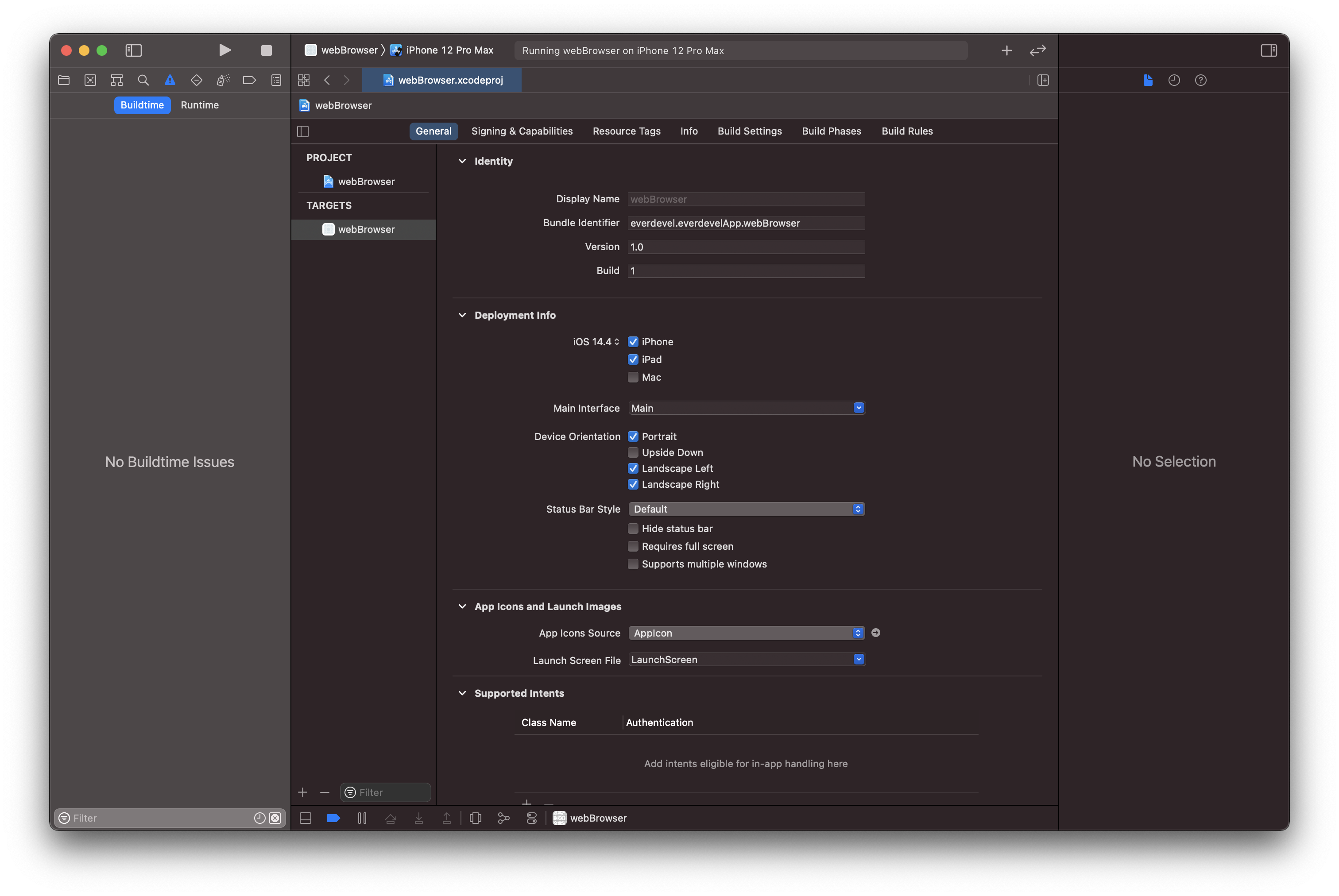The image size is (1339, 896).
Task: Open the Build Phases tab
Action: pyautogui.click(x=831, y=131)
